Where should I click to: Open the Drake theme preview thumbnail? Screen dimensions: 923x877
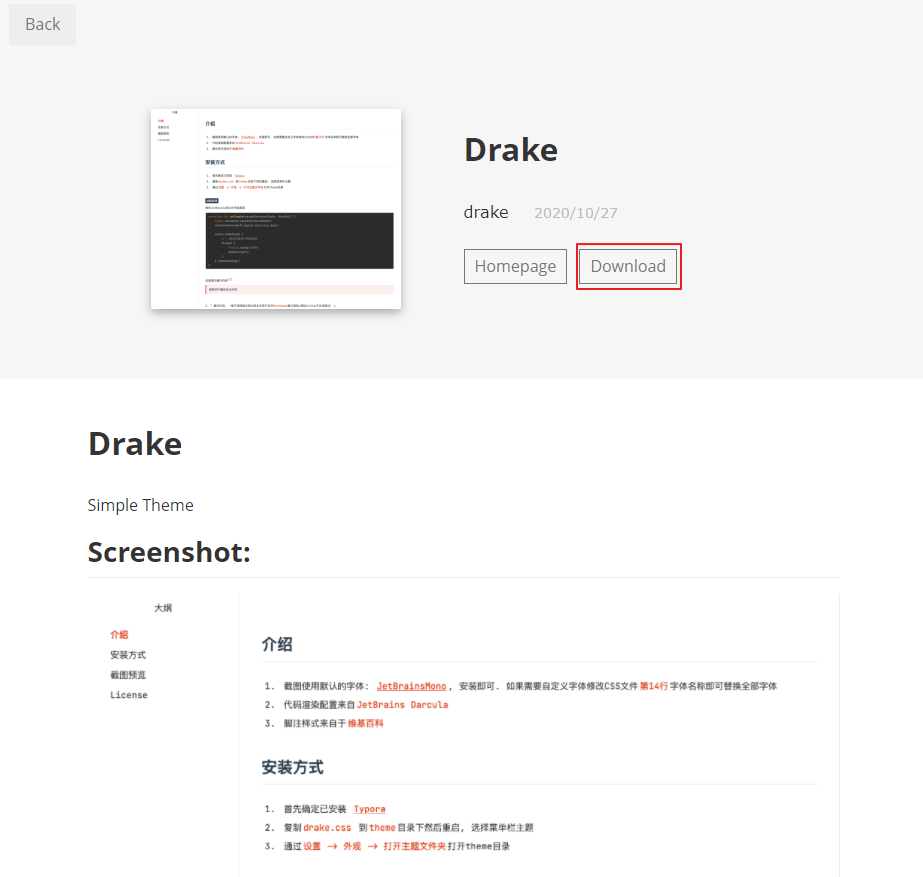pos(276,209)
